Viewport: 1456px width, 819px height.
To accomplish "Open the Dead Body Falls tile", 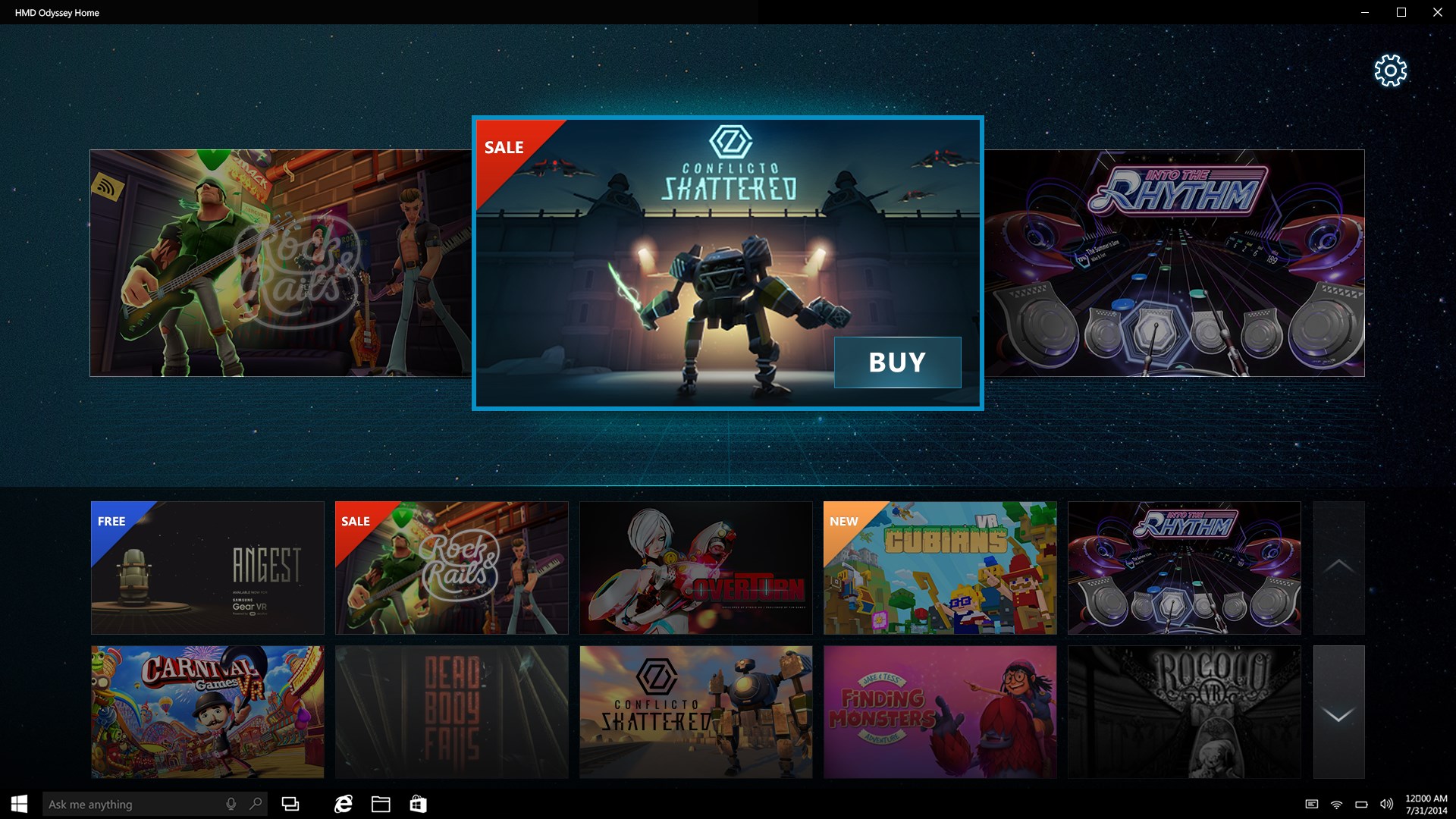I will (452, 712).
